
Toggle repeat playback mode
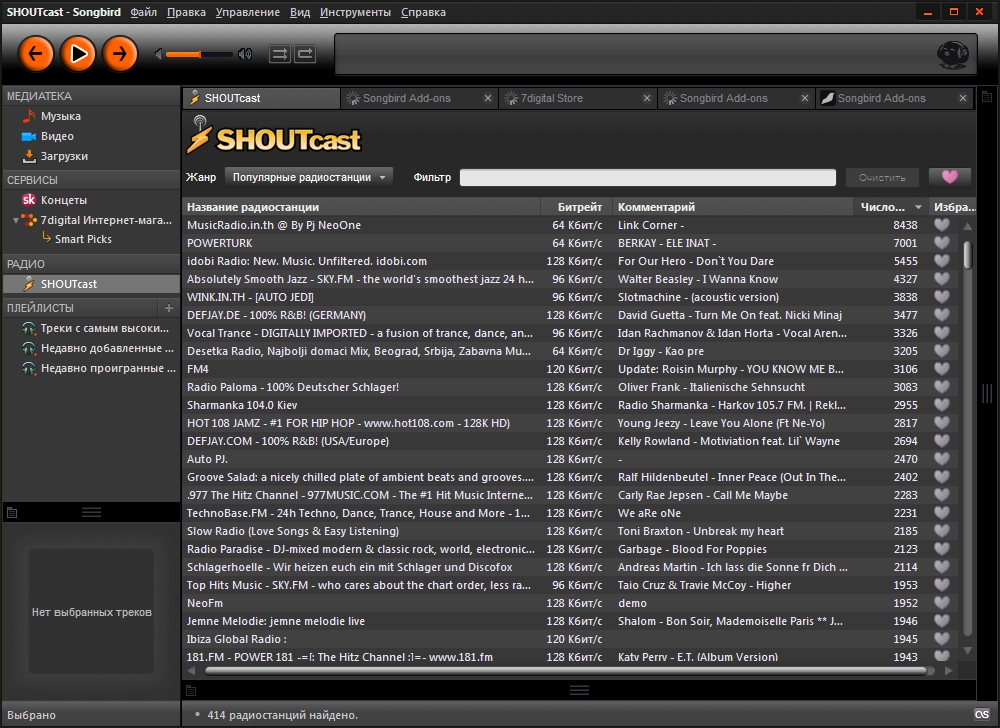click(305, 54)
